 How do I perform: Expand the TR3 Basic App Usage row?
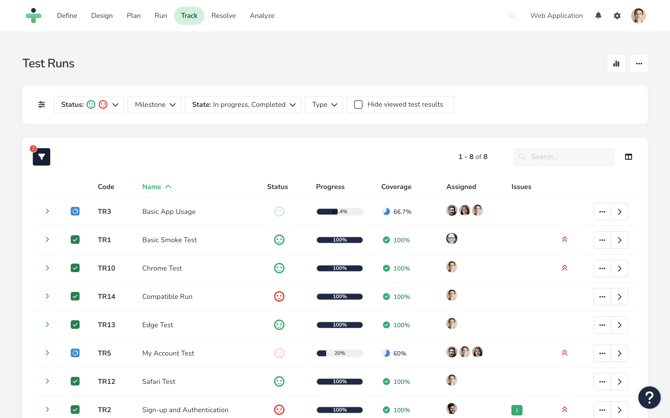[47, 212]
